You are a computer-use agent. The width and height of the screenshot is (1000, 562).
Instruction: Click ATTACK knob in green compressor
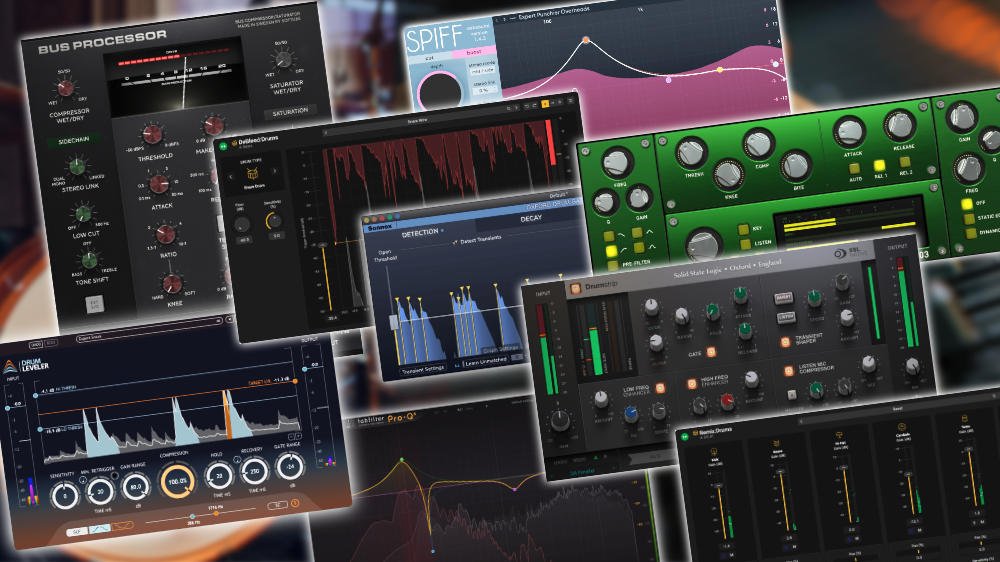click(x=849, y=133)
